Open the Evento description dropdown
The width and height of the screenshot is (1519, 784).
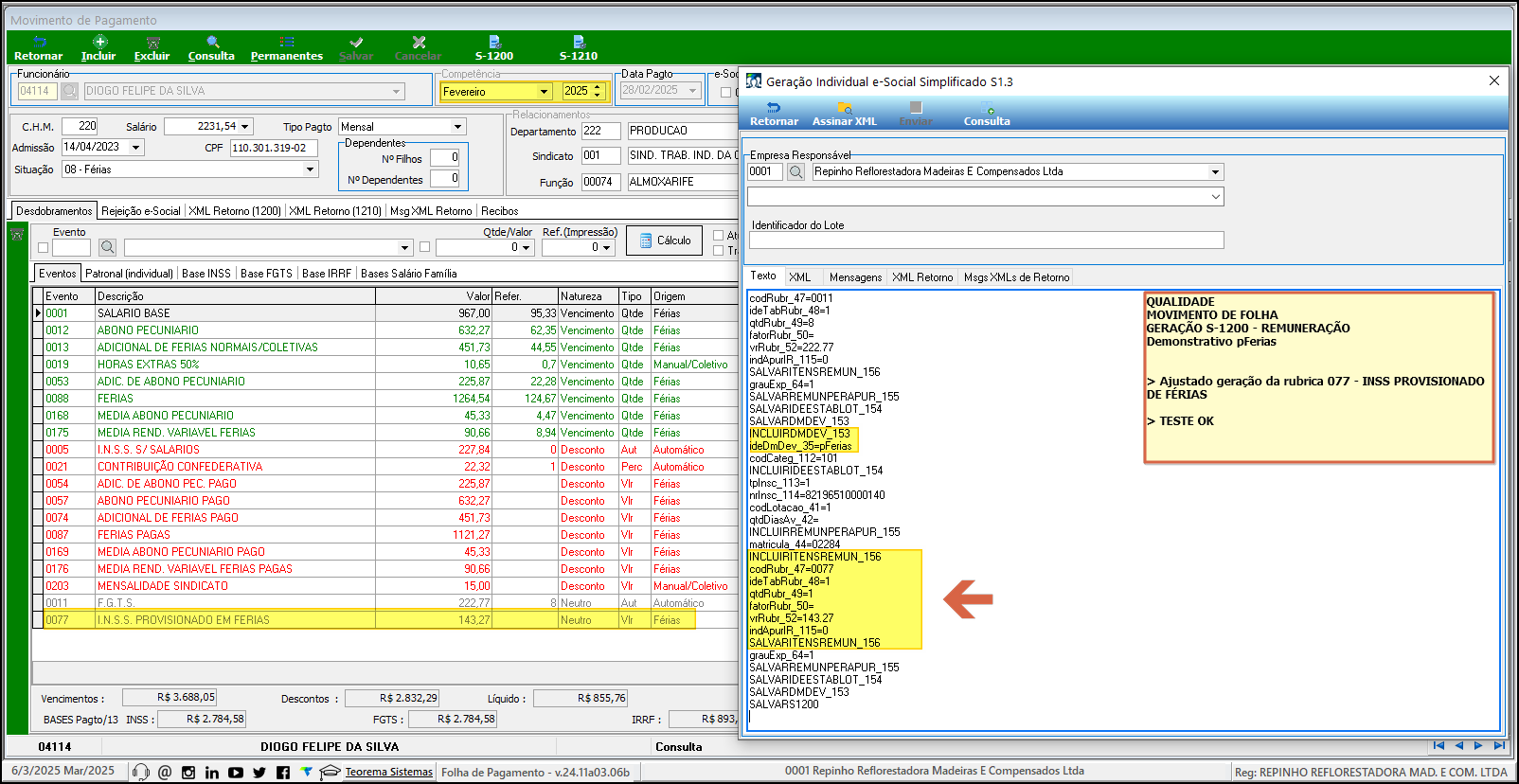pyautogui.click(x=405, y=248)
